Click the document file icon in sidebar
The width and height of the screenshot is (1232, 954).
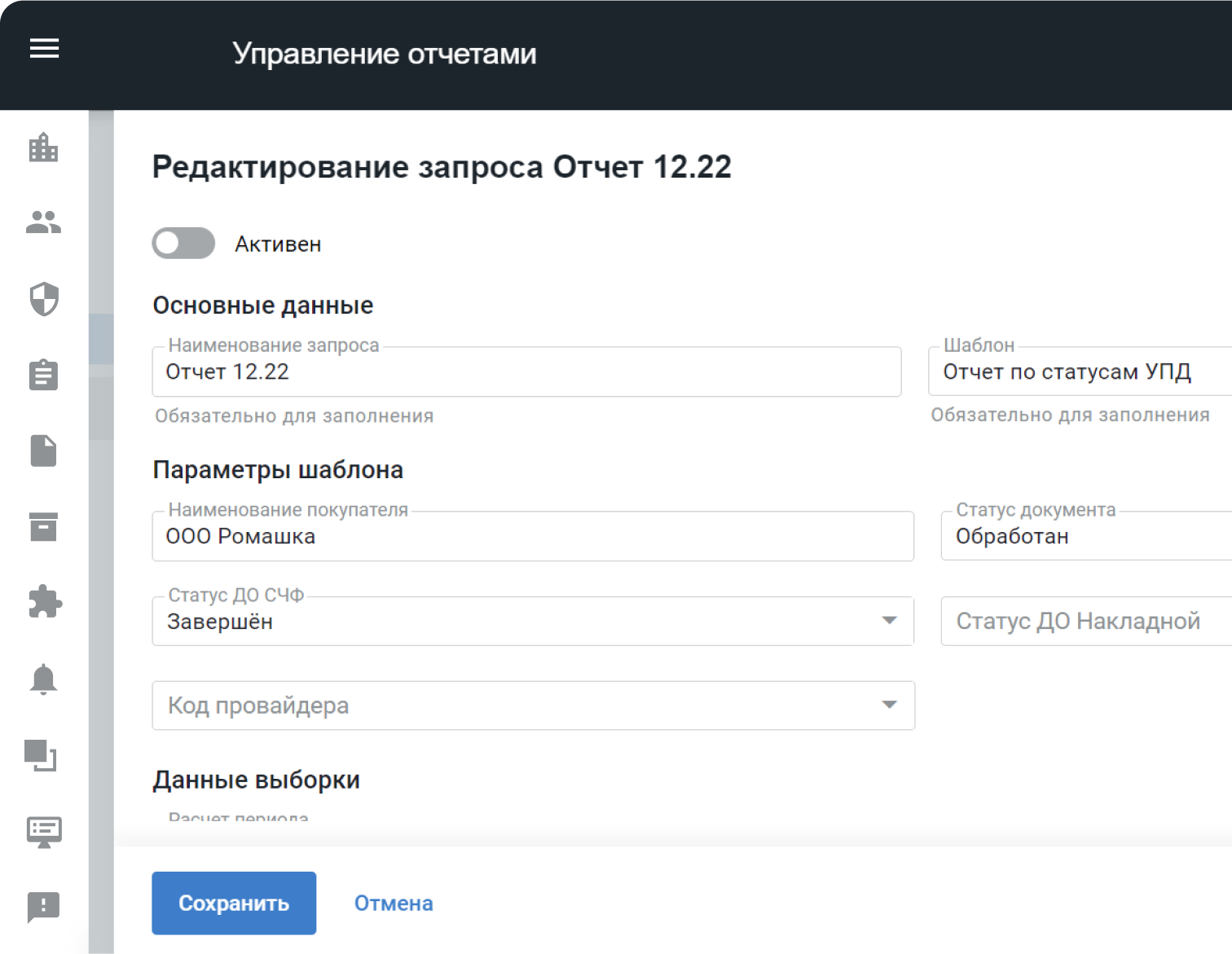click(x=44, y=451)
